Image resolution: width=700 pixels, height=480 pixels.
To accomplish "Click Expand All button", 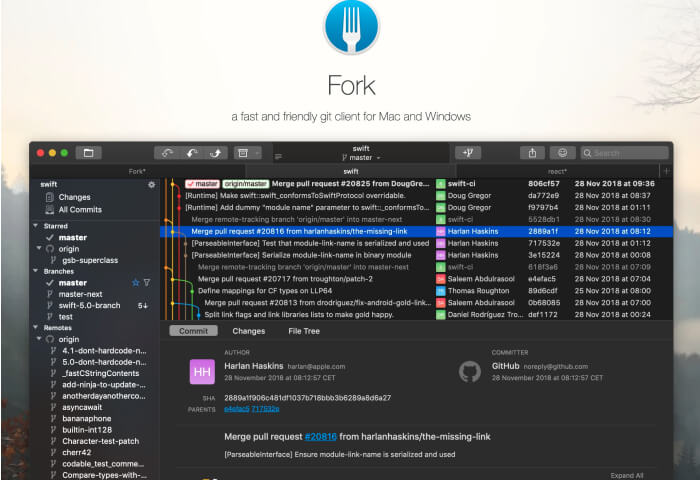I will point(627,476).
